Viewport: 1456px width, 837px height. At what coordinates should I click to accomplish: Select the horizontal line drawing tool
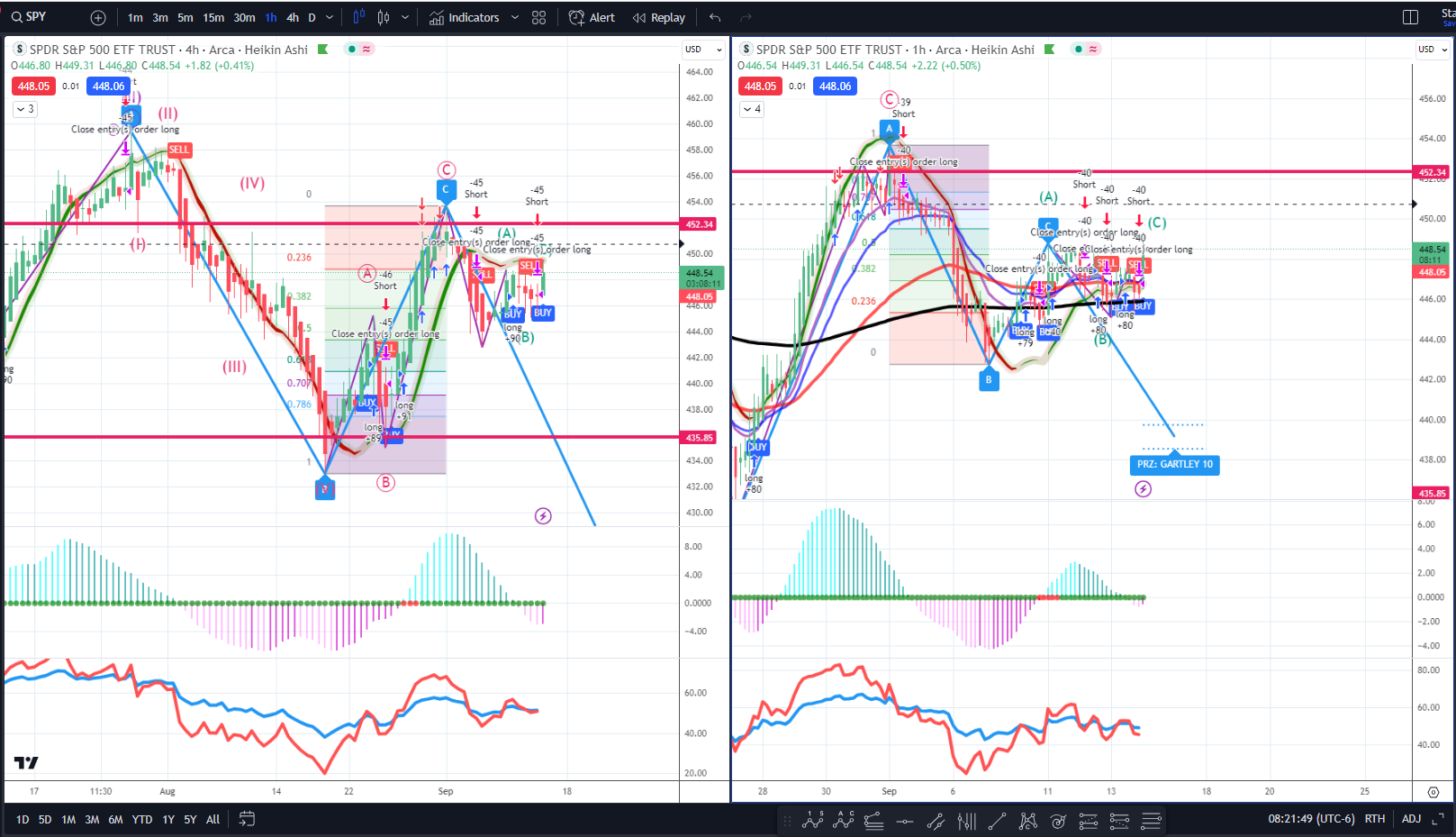click(x=905, y=821)
